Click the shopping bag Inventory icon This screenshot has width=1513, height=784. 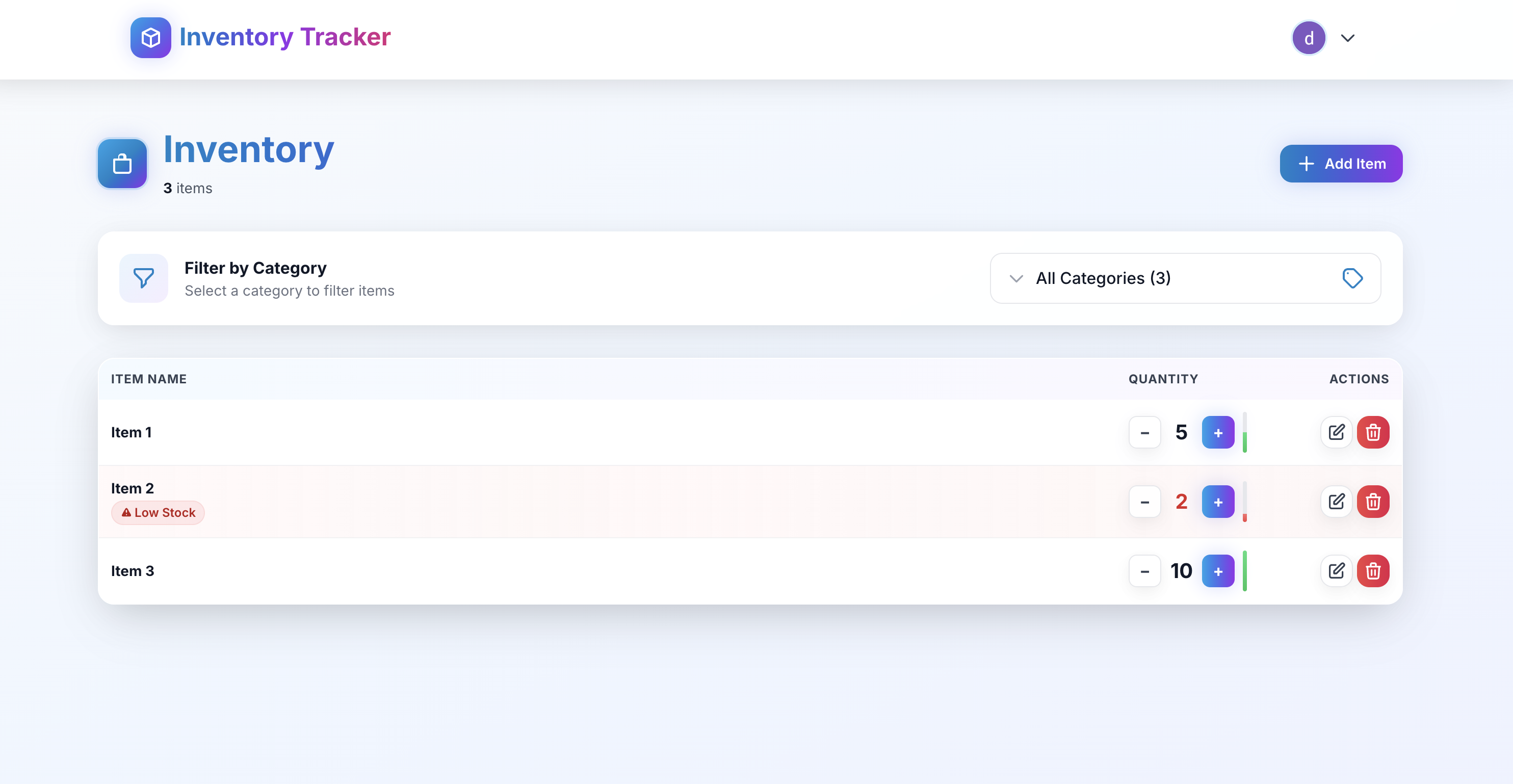click(x=122, y=163)
